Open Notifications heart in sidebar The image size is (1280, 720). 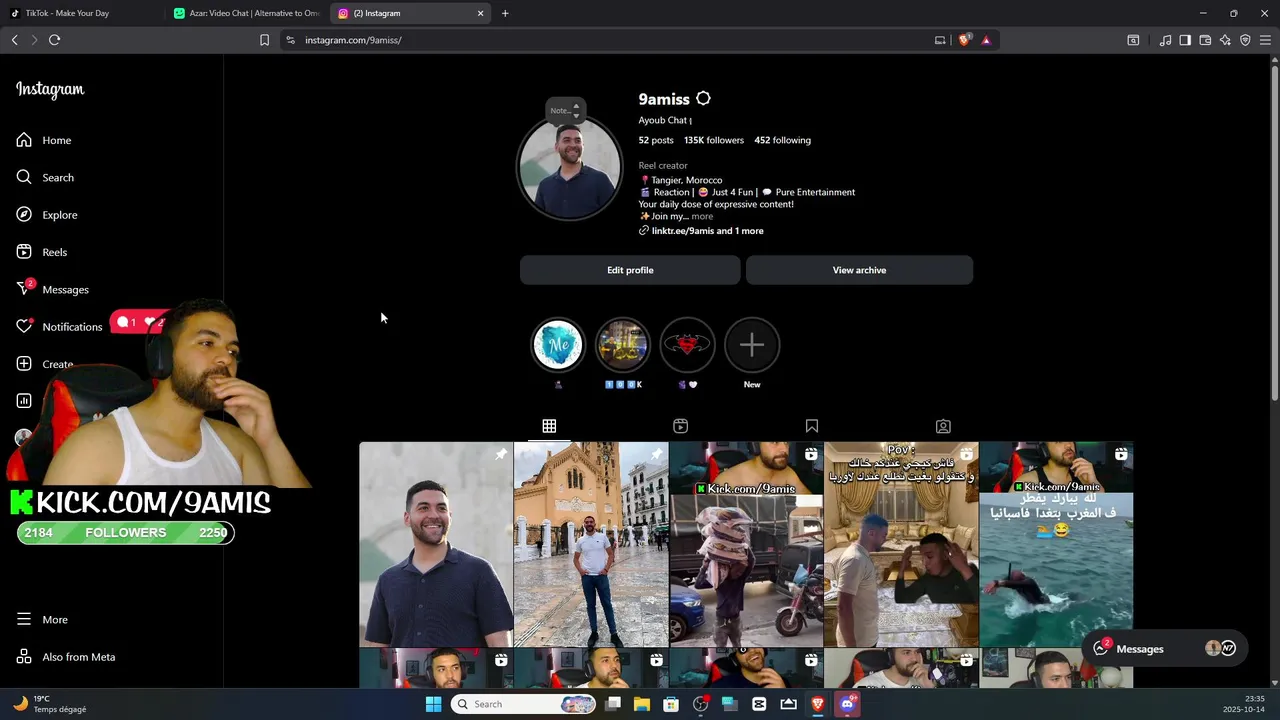click(24, 326)
